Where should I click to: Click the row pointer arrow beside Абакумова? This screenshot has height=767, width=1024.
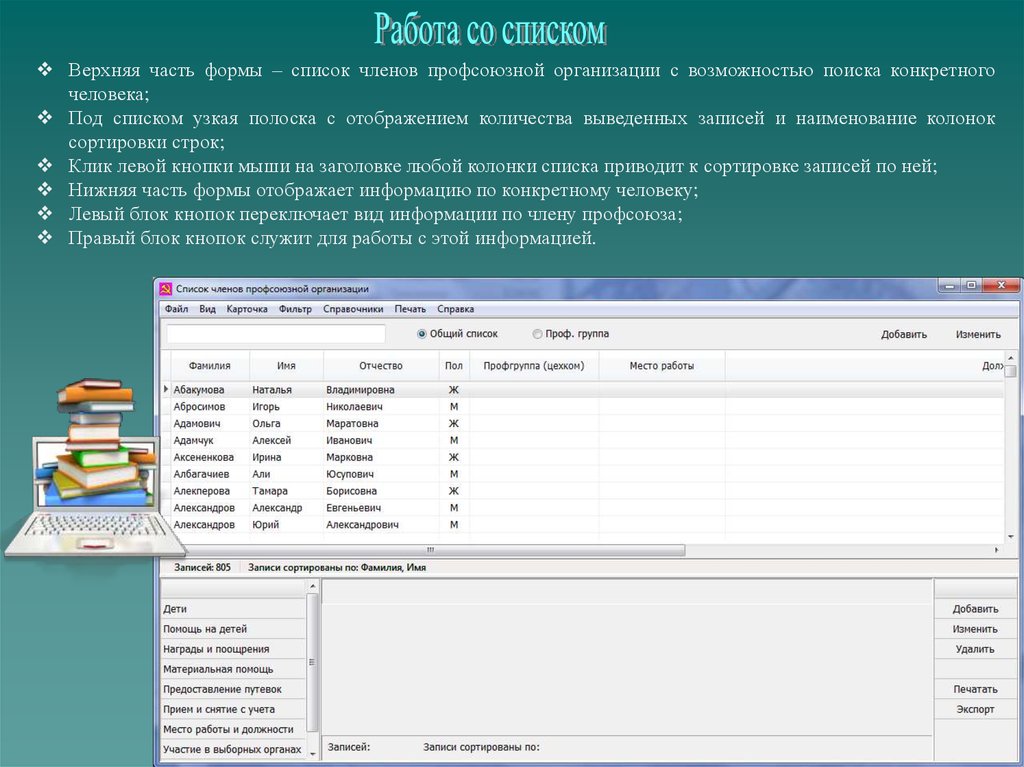[x=166, y=389]
